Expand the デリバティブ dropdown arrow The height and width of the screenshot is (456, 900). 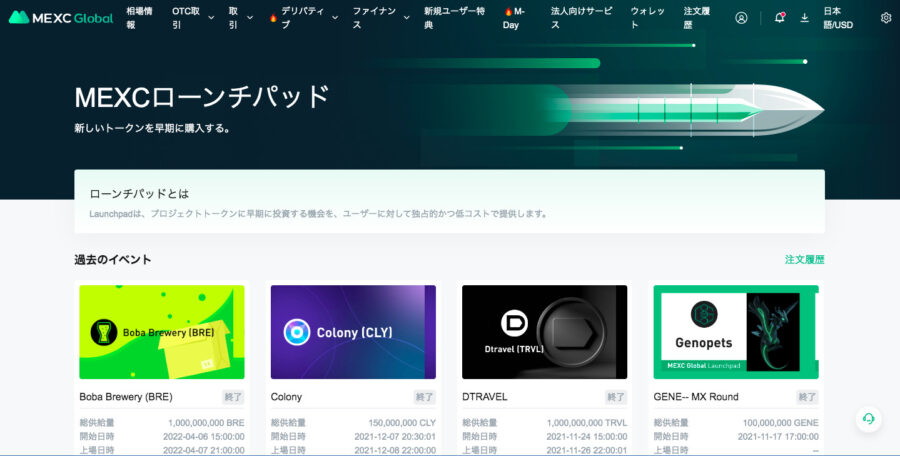click(335, 18)
